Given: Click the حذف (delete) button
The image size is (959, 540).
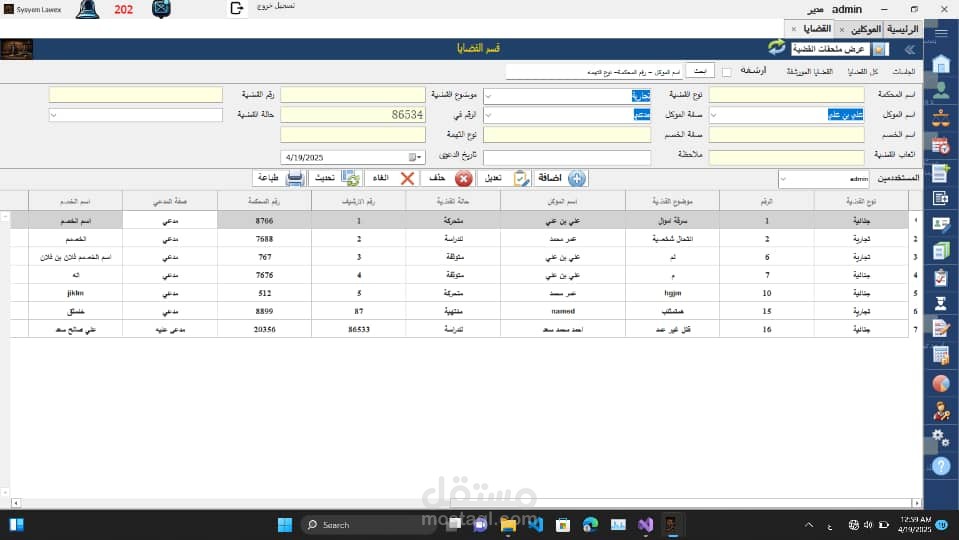Looking at the screenshot, I should coord(448,178).
